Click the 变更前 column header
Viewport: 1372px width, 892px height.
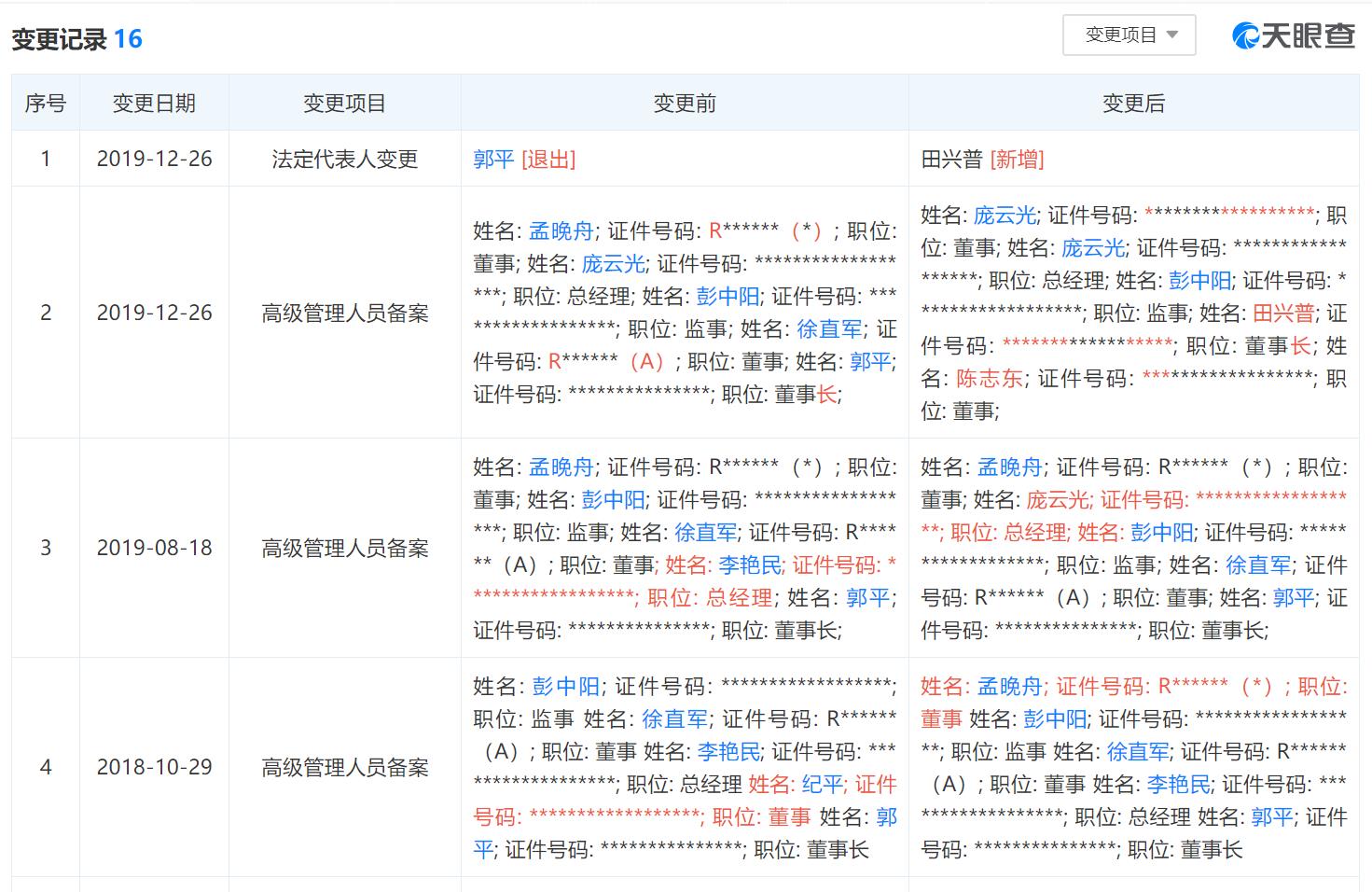(685, 104)
